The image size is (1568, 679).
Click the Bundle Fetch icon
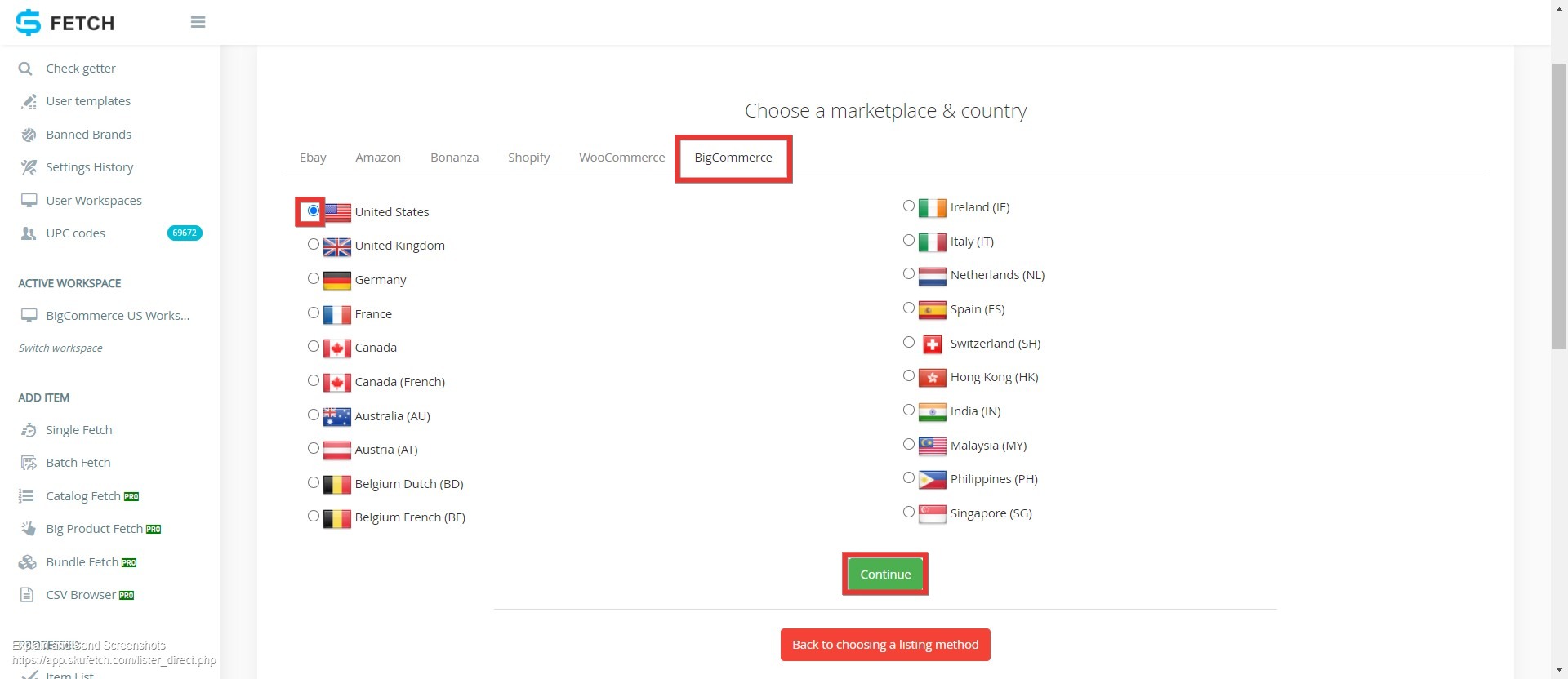point(28,562)
